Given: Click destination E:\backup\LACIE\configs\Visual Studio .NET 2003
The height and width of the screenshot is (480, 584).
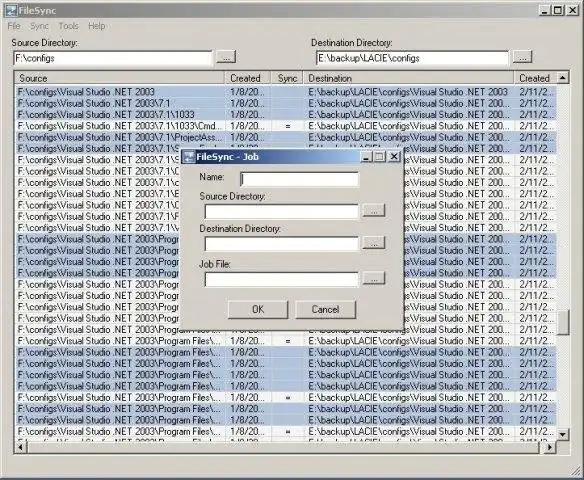Looking at the screenshot, I should 408,92.
